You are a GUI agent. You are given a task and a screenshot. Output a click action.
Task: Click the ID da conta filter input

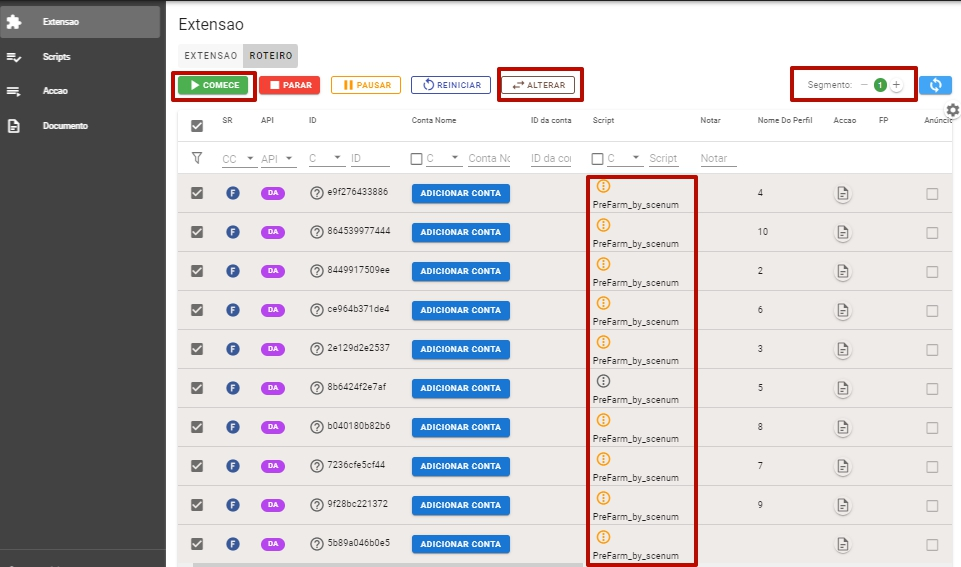551,158
